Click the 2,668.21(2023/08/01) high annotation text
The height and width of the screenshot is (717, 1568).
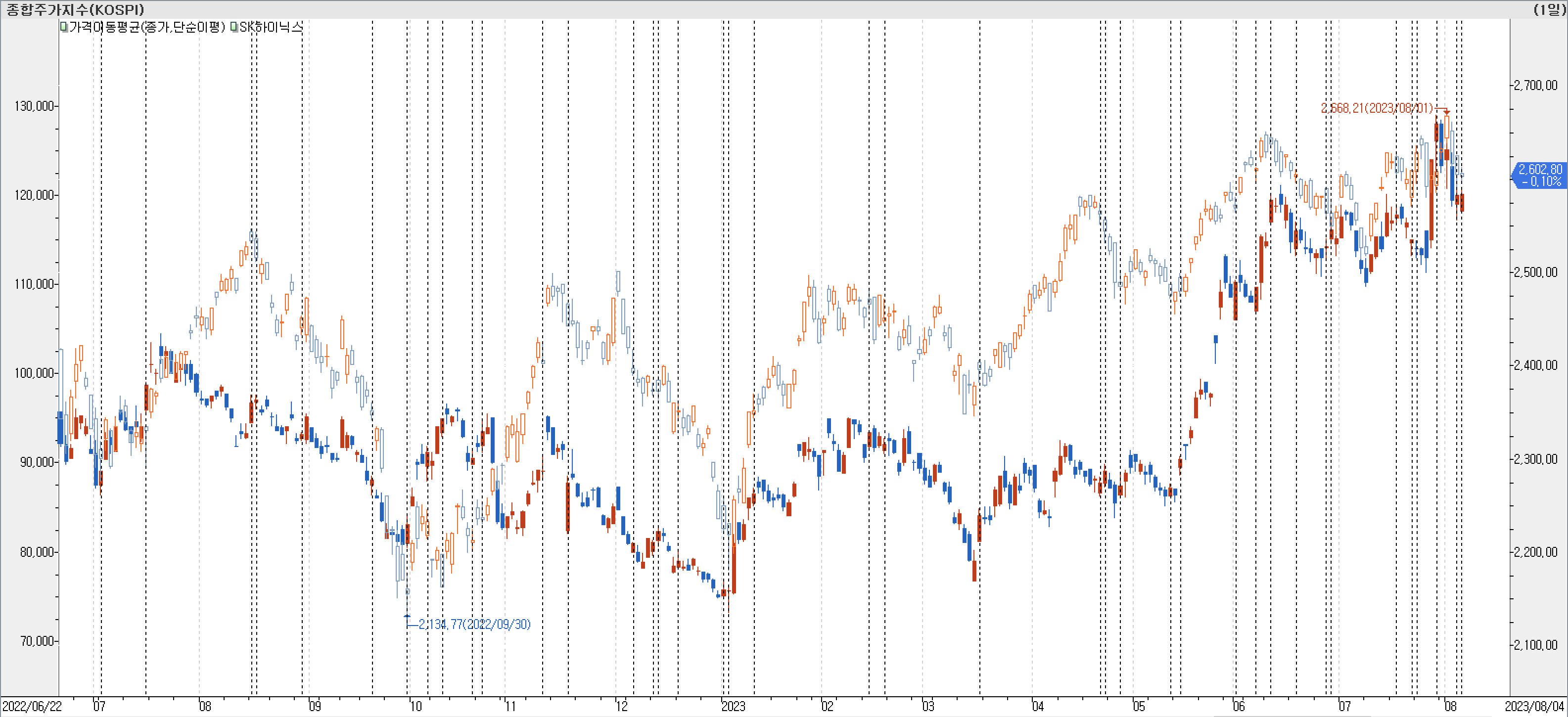[1376, 108]
